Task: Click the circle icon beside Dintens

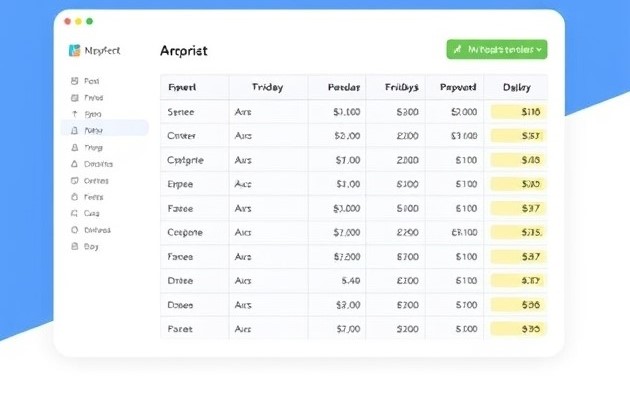Action: 74,230
